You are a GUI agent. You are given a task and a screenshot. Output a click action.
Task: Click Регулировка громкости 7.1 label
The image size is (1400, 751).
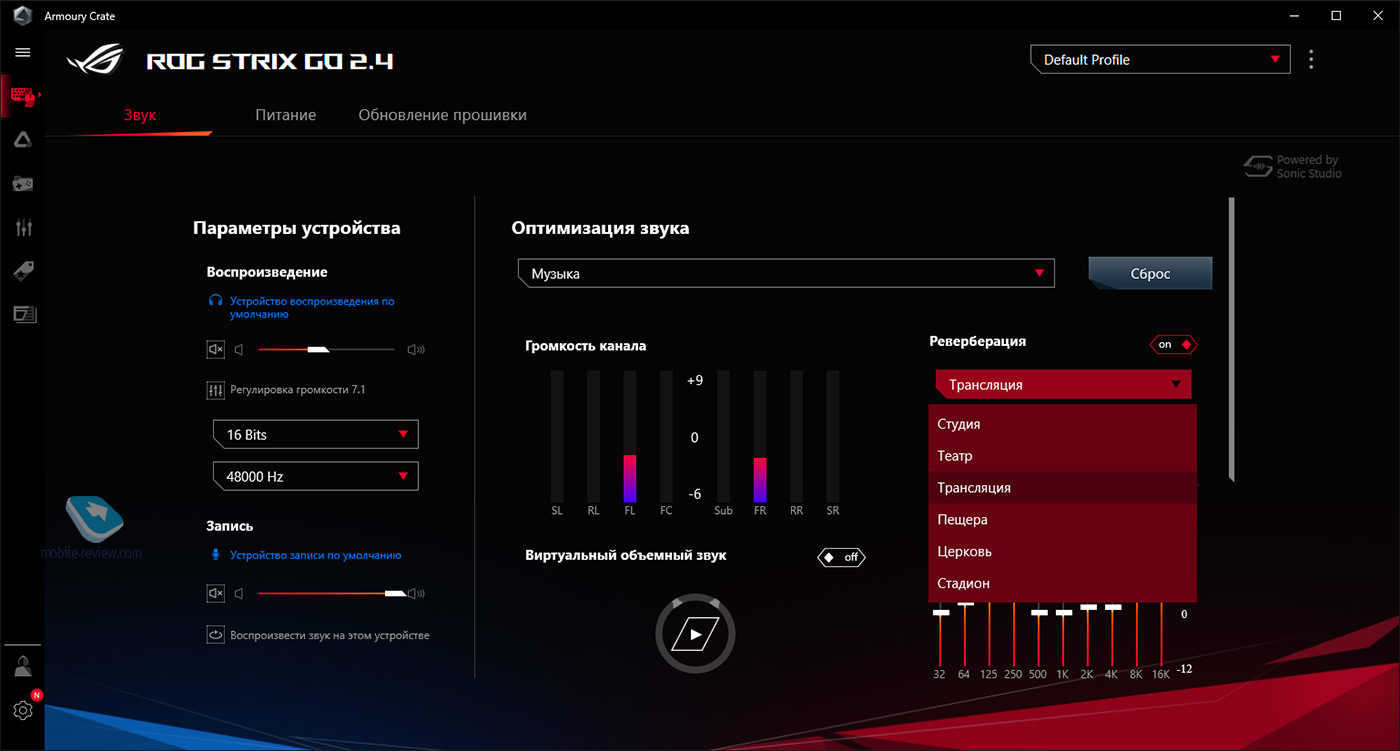click(298, 390)
